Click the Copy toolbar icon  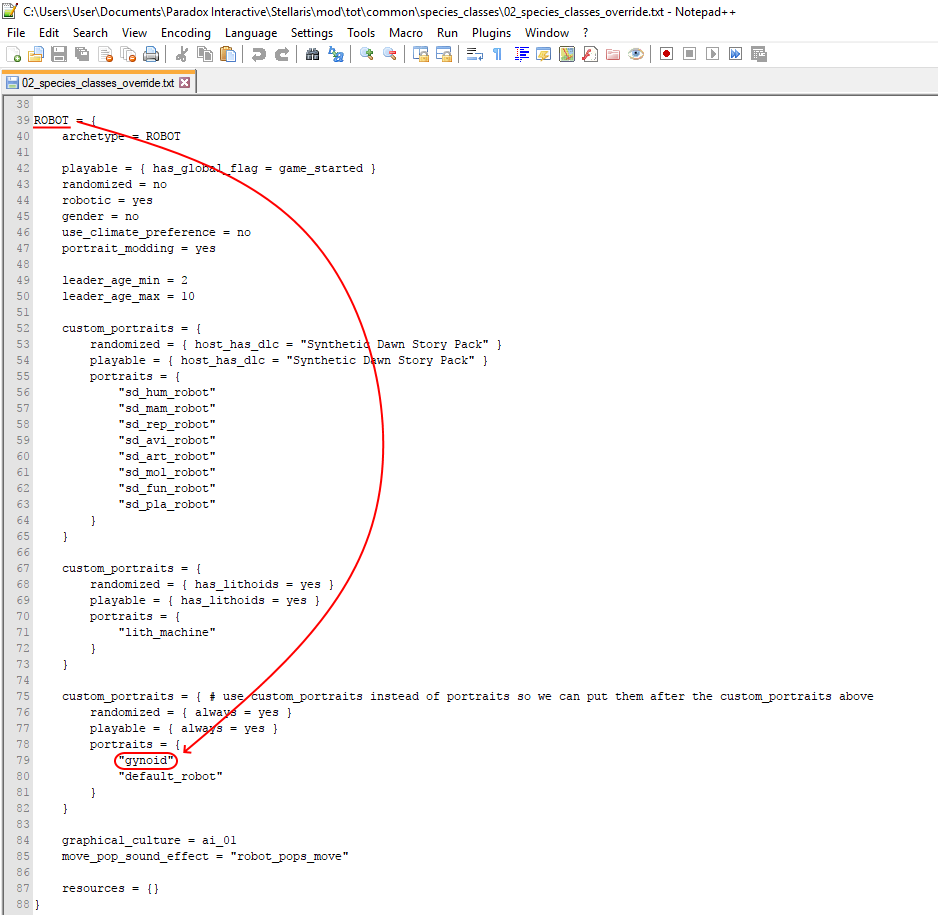[x=205, y=54]
